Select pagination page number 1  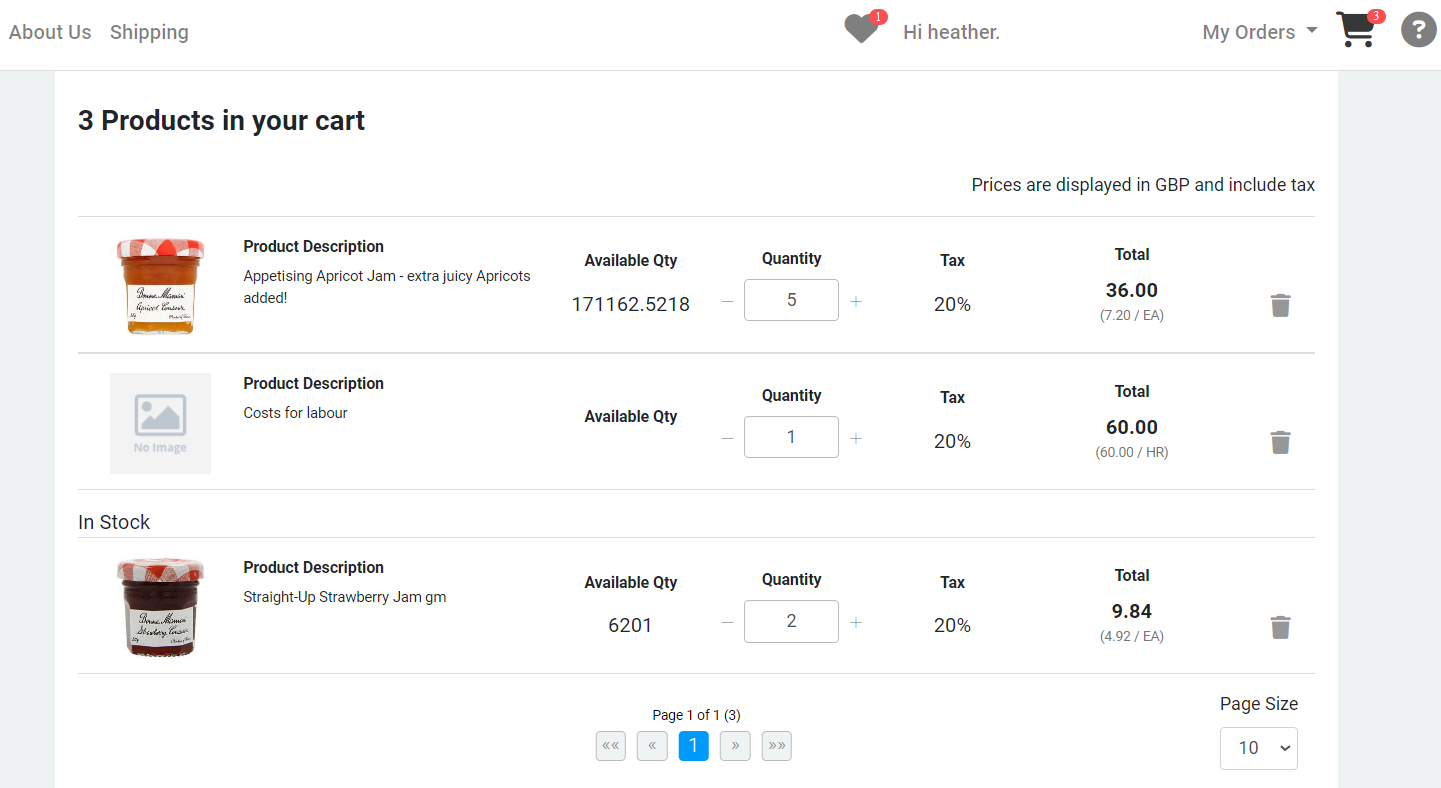pos(693,745)
